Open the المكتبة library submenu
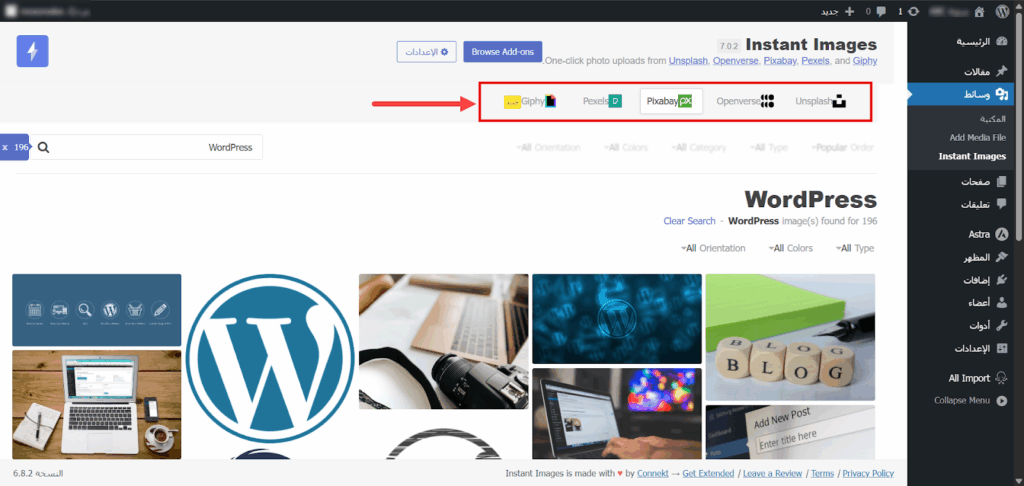Image resolution: width=1024 pixels, height=486 pixels. point(993,120)
